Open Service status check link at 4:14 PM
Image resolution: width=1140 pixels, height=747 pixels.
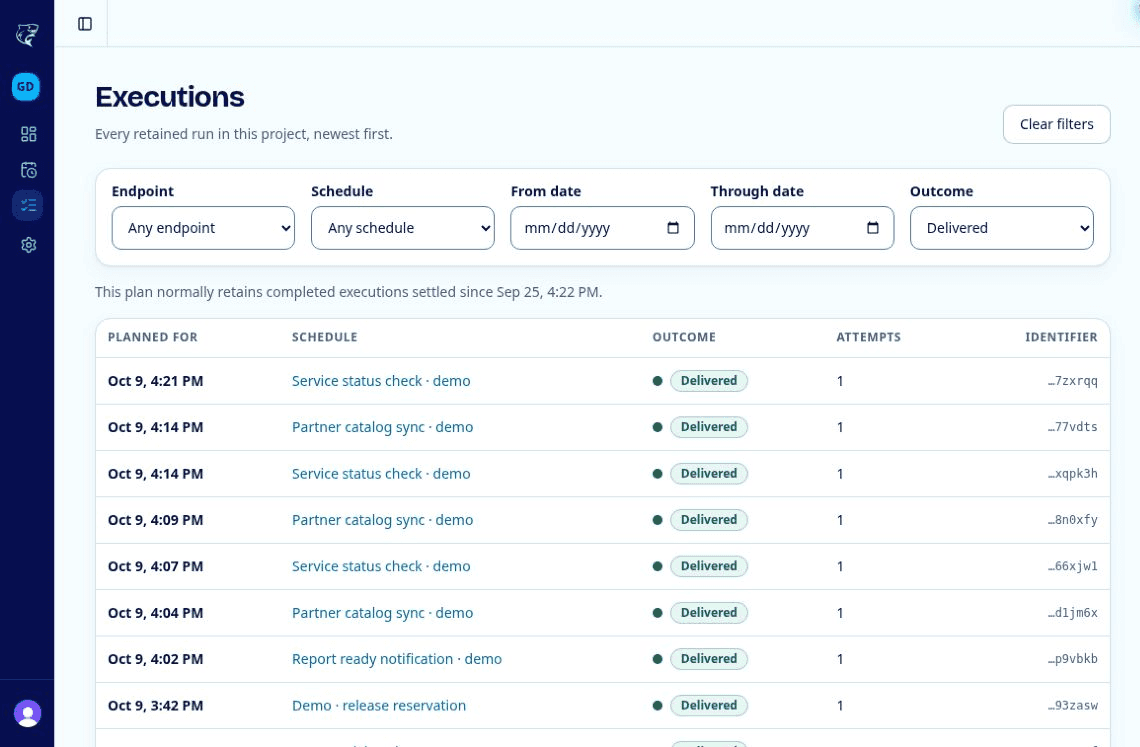pos(381,474)
